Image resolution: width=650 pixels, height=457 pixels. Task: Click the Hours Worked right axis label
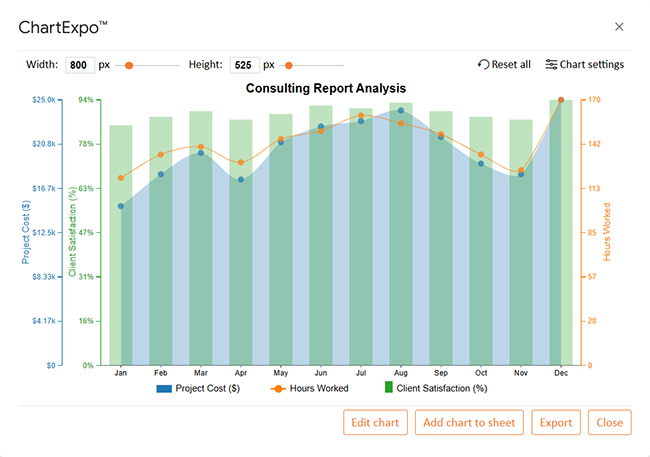pos(606,233)
